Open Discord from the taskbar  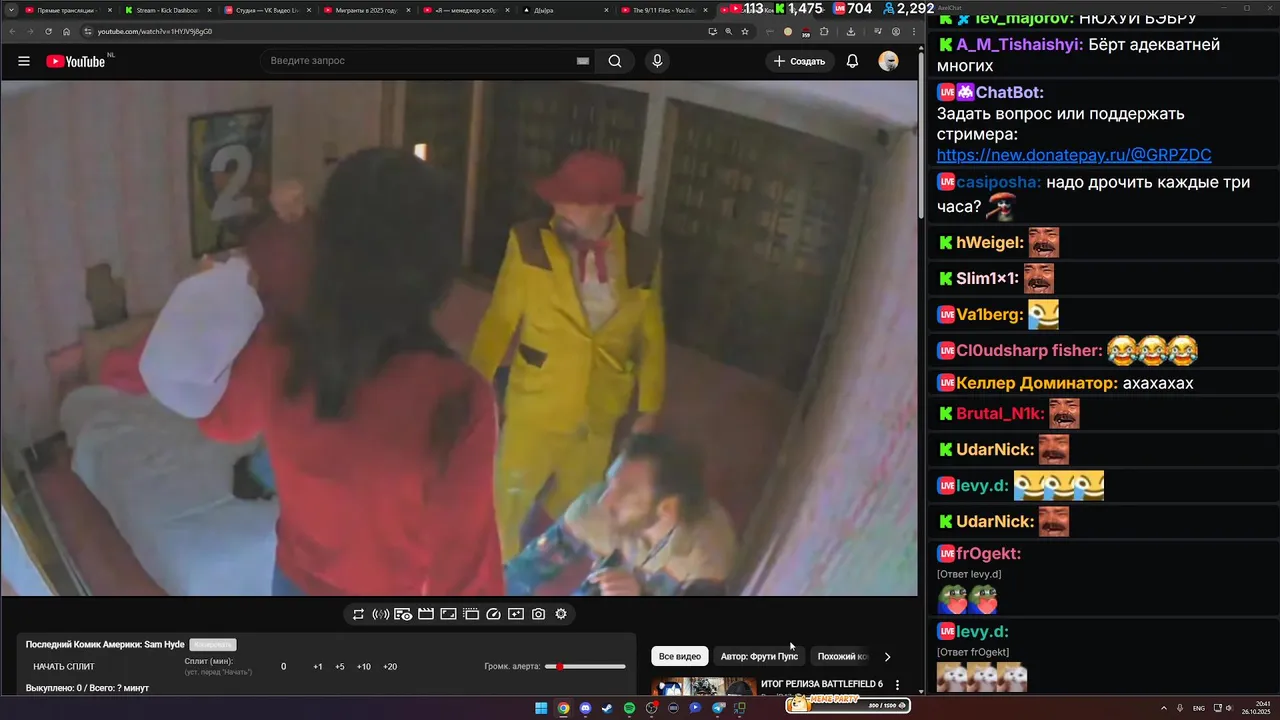[x=585, y=708]
